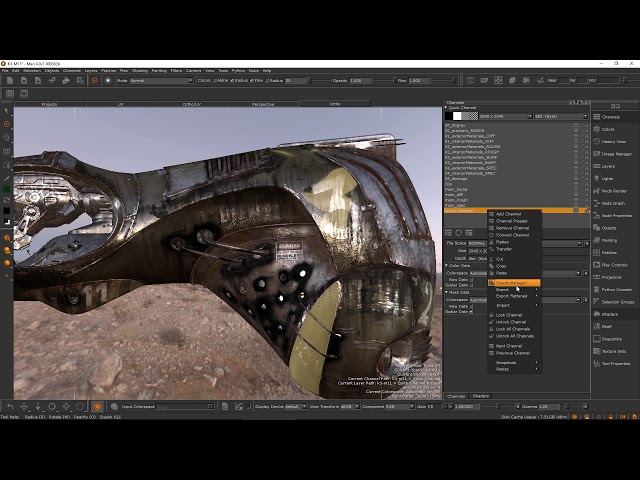Image resolution: width=640 pixels, height=480 pixels.
Task: Click the Radius value input field
Action: (296, 80)
